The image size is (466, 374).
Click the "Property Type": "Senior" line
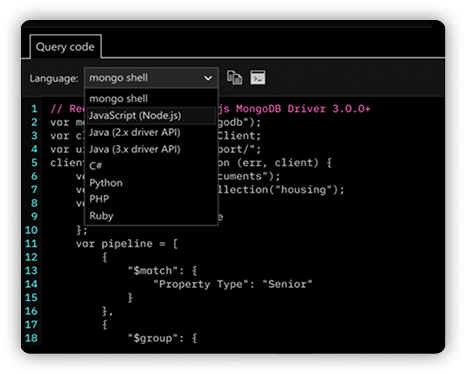point(233,284)
